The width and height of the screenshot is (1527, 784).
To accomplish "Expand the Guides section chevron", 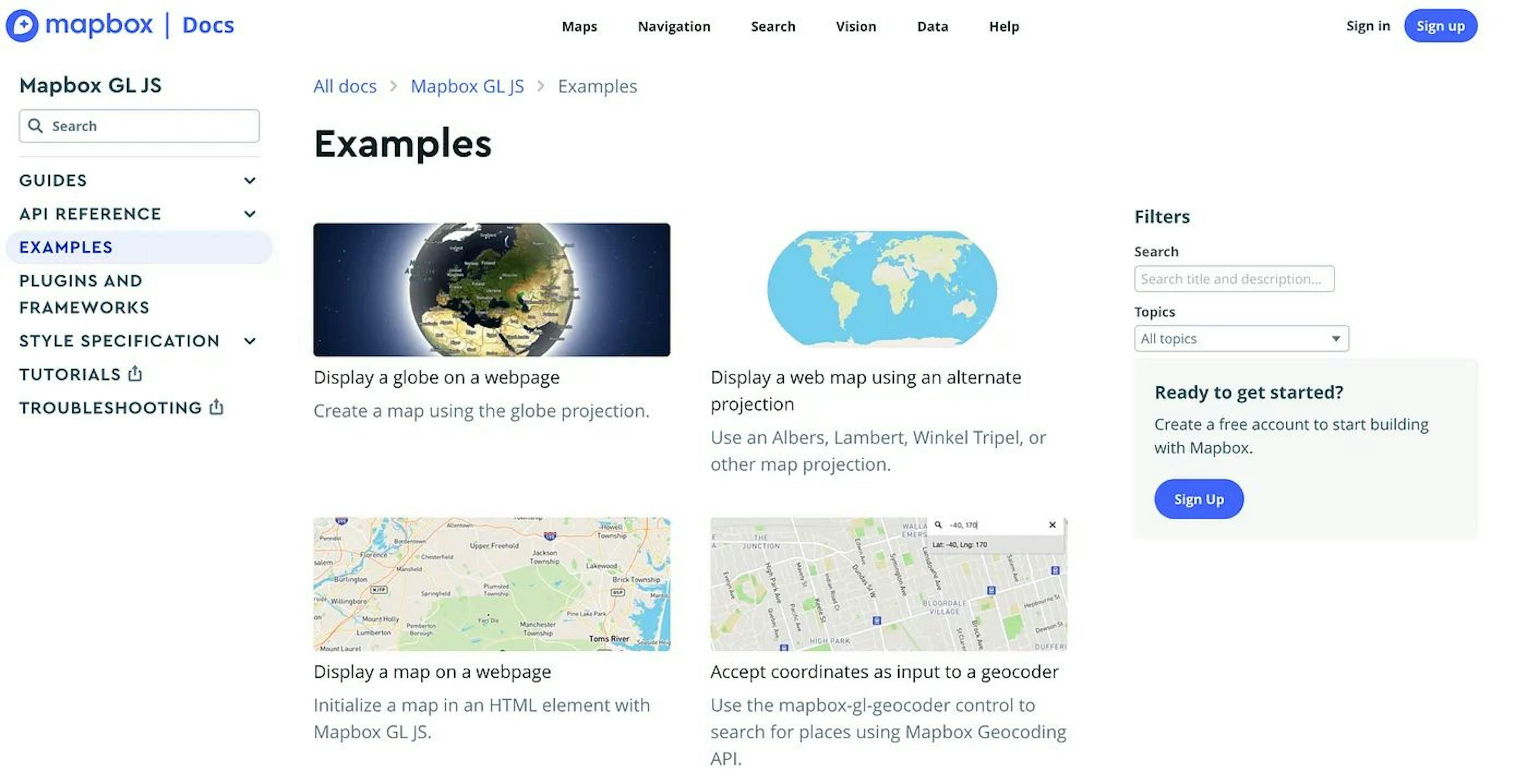I will 250,181.
